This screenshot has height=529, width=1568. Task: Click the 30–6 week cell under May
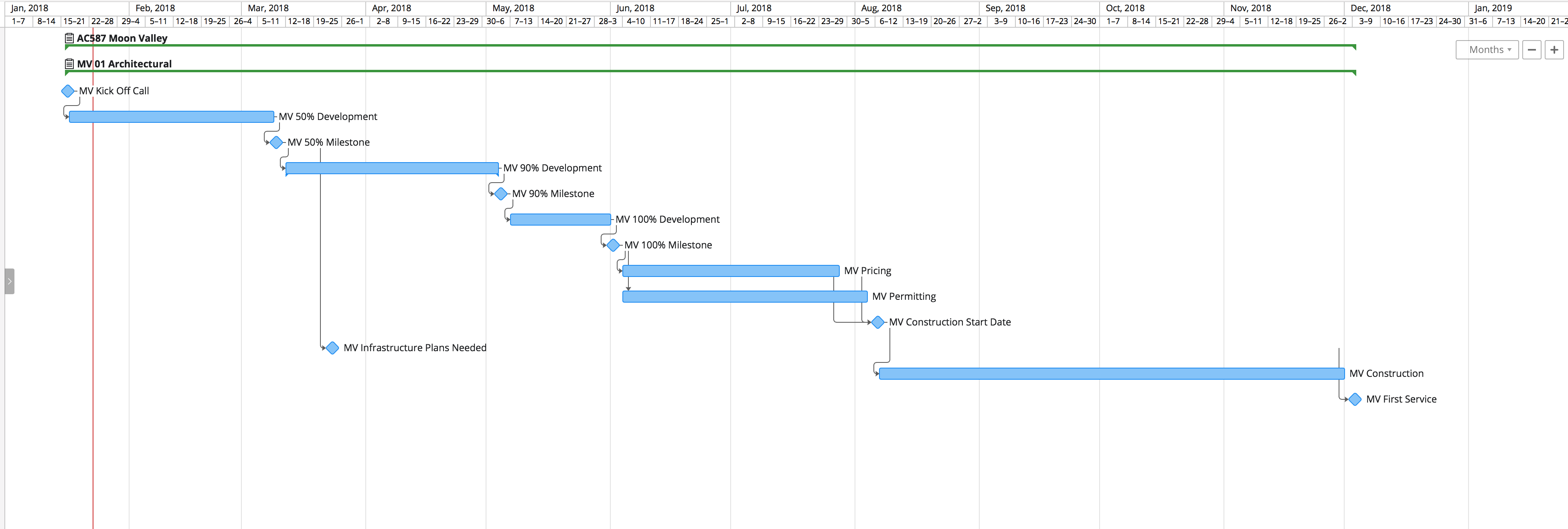click(496, 21)
